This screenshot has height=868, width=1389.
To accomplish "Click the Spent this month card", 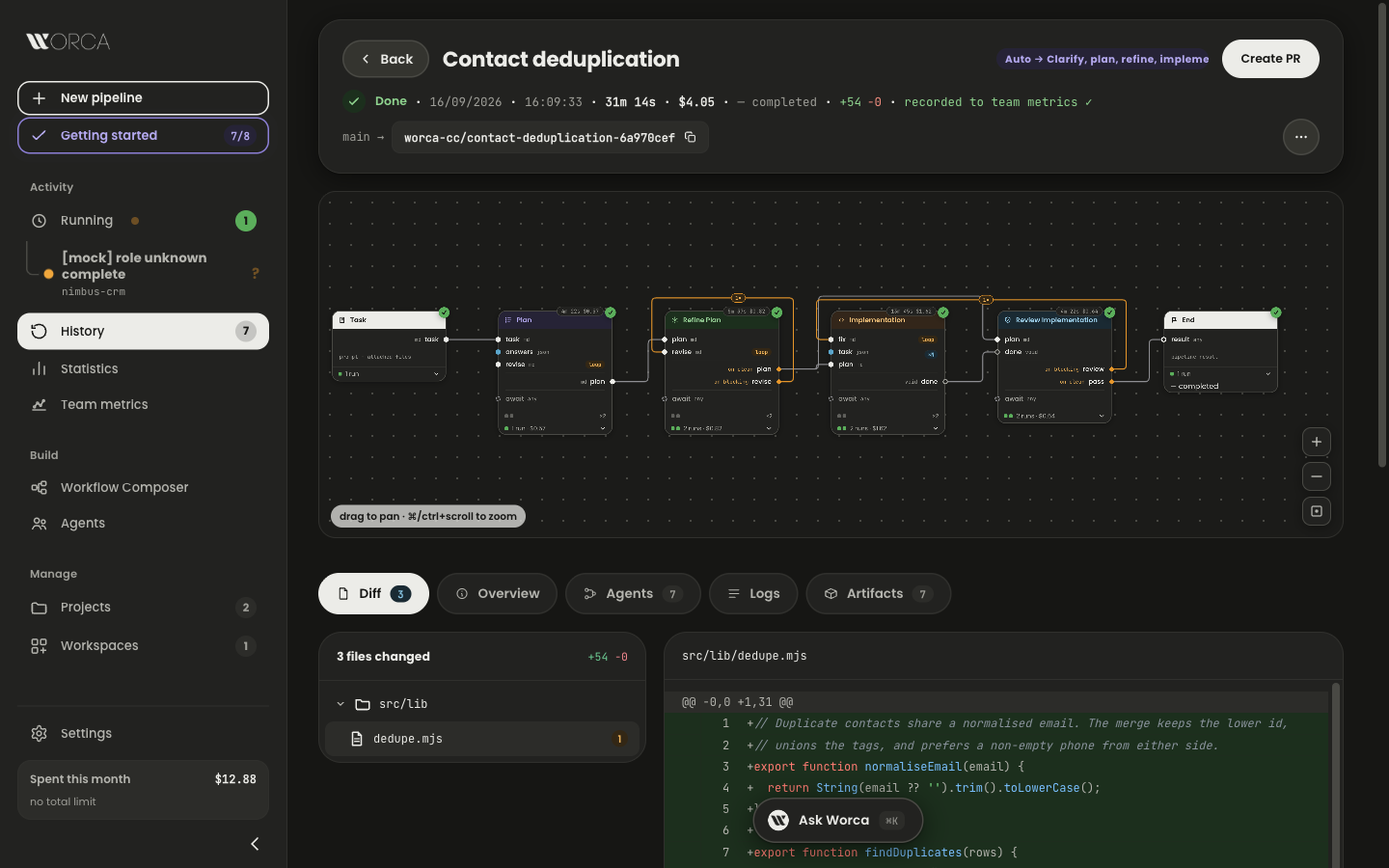I will point(143,790).
